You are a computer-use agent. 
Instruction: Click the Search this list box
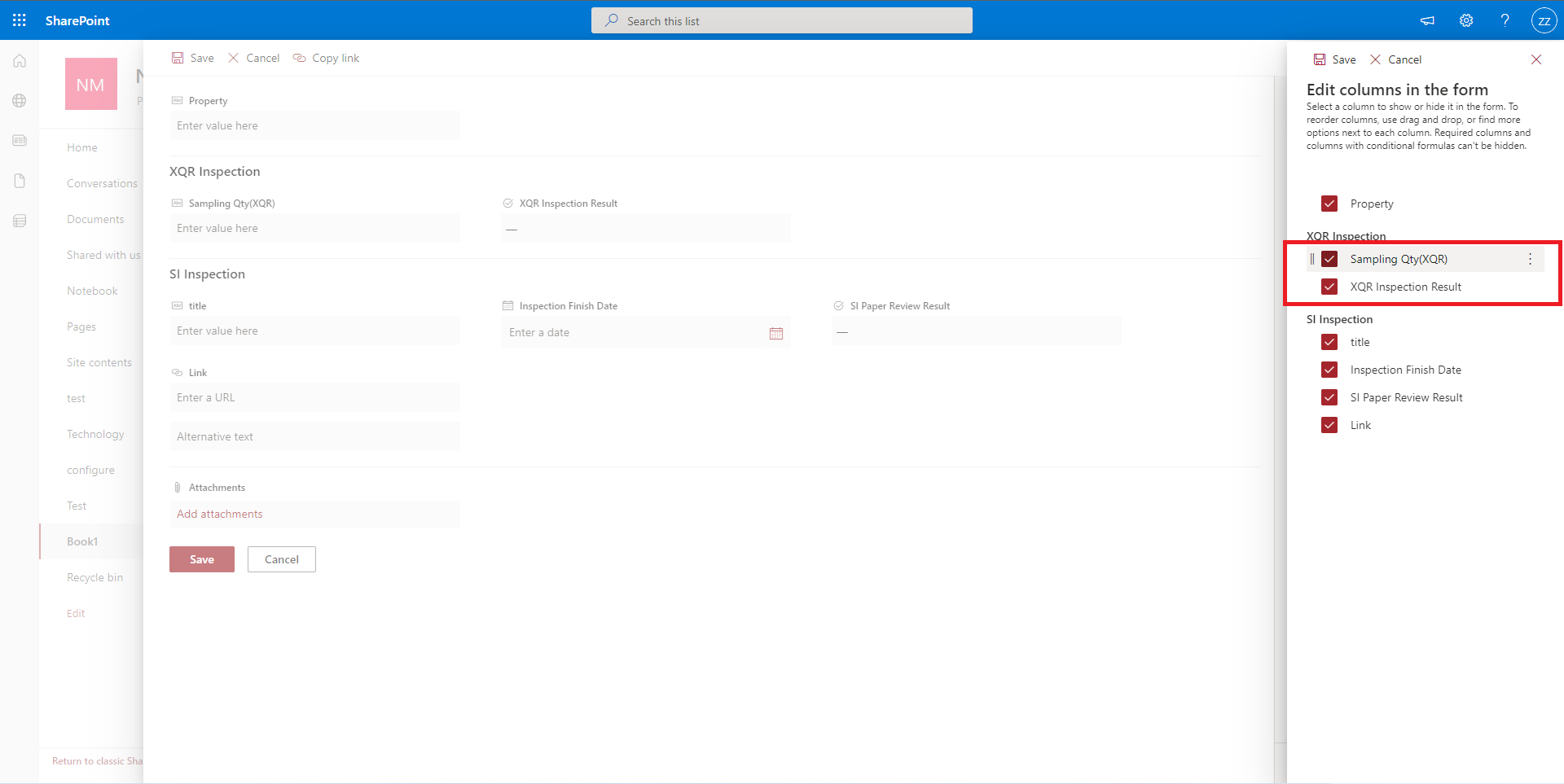click(782, 20)
